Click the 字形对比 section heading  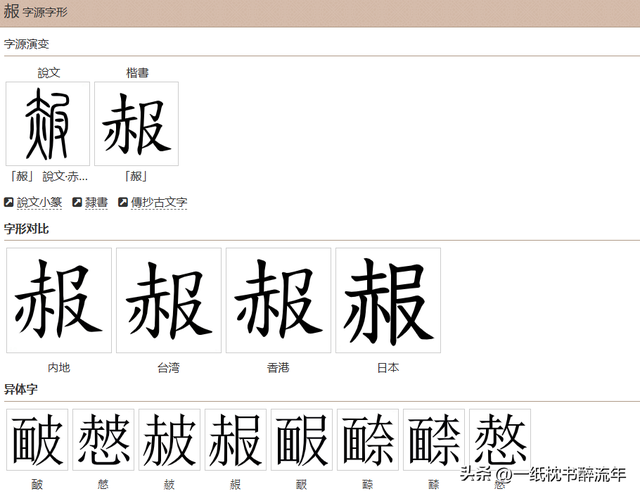click(27, 229)
